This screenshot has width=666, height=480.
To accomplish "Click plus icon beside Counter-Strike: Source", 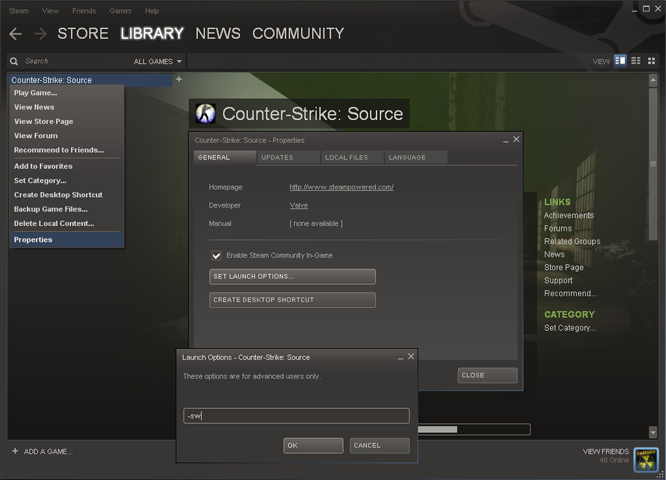I will coord(179,79).
